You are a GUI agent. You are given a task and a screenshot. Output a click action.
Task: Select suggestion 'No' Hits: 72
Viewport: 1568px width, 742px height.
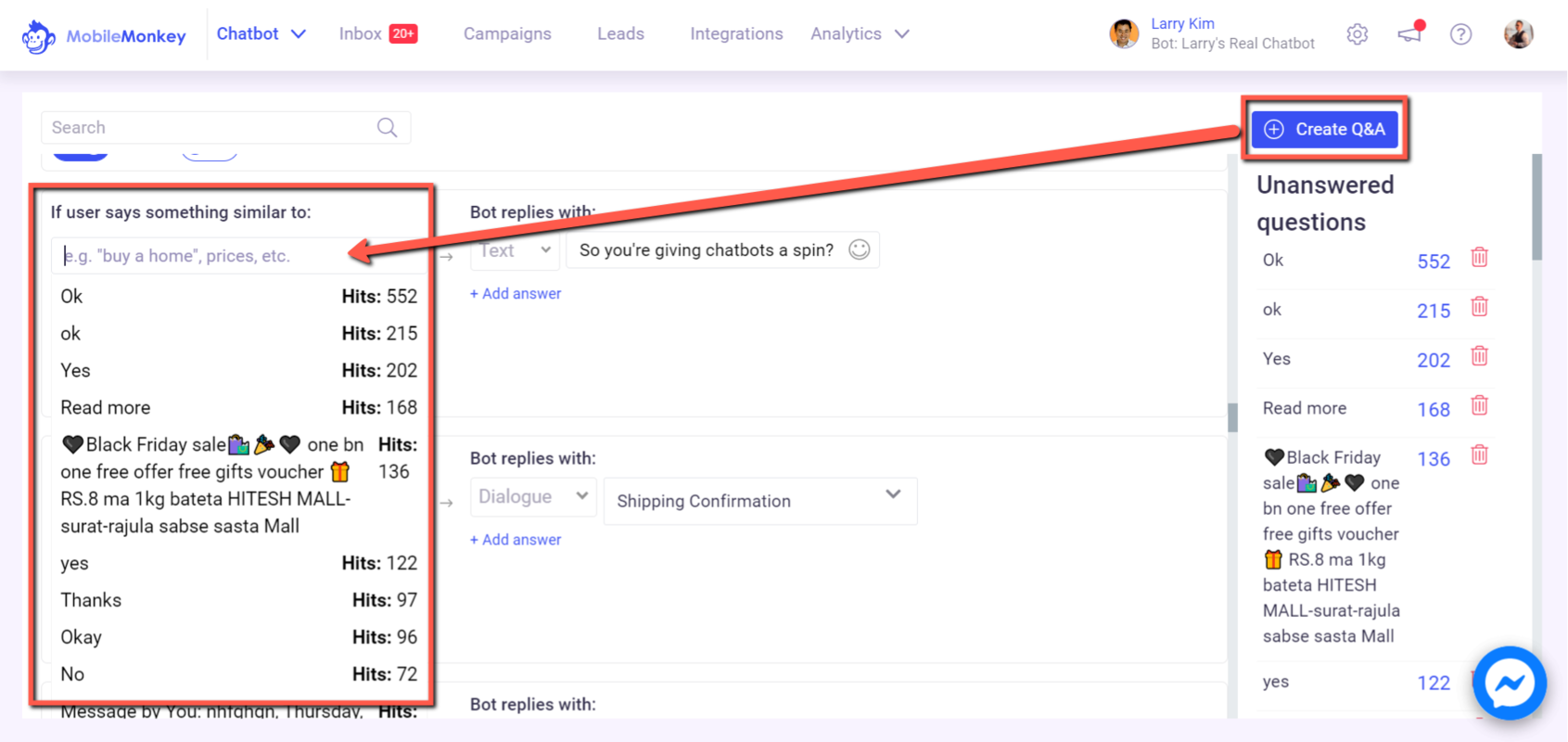click(238, 675)
